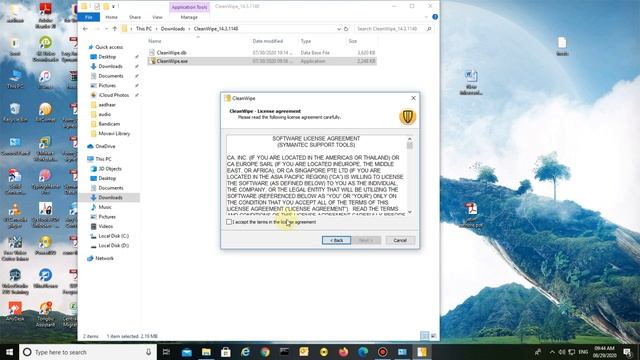Switch to details view icon in status bar

tap(424, 336)
